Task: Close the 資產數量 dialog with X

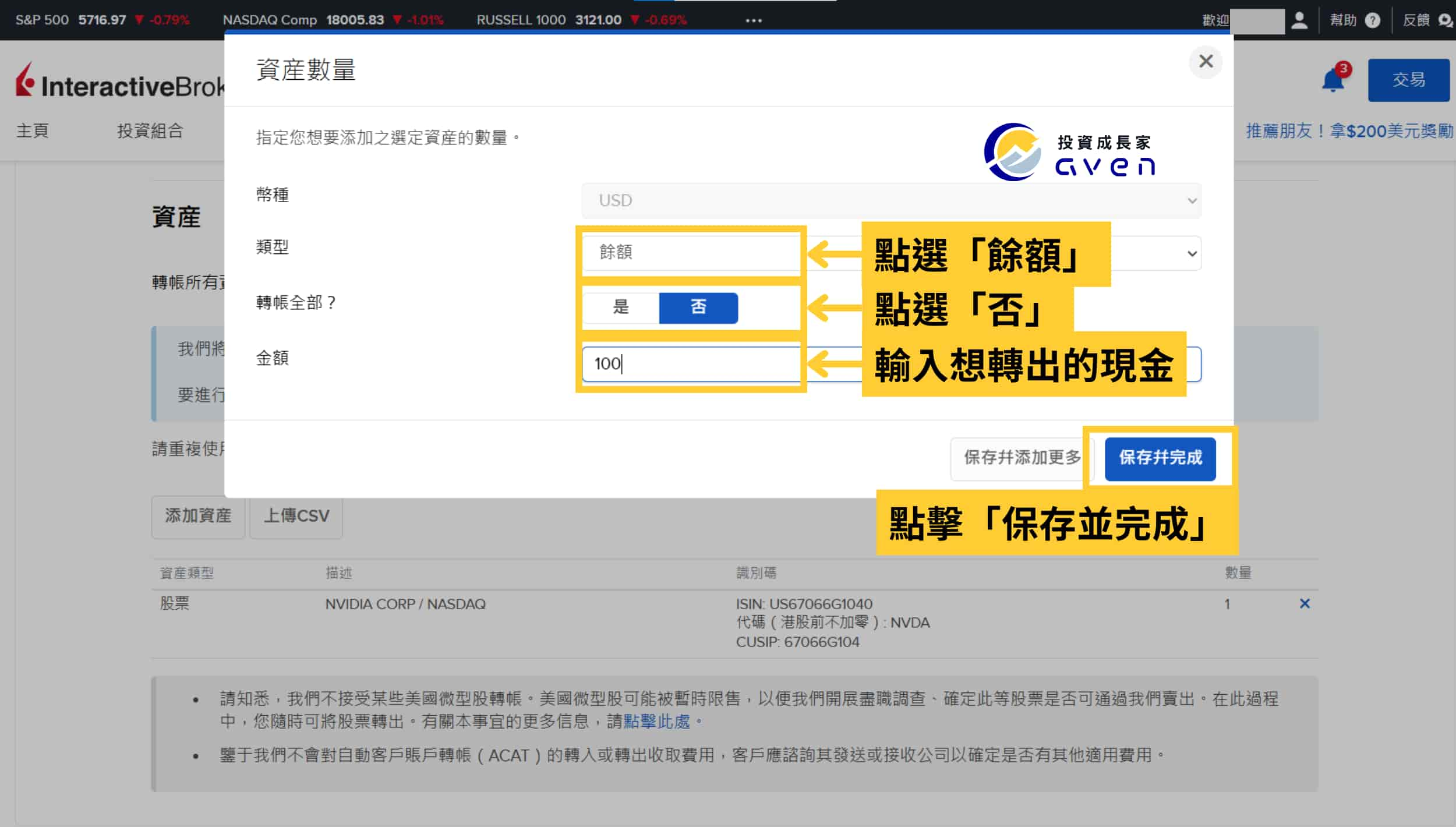Action: click(1206, 61)
